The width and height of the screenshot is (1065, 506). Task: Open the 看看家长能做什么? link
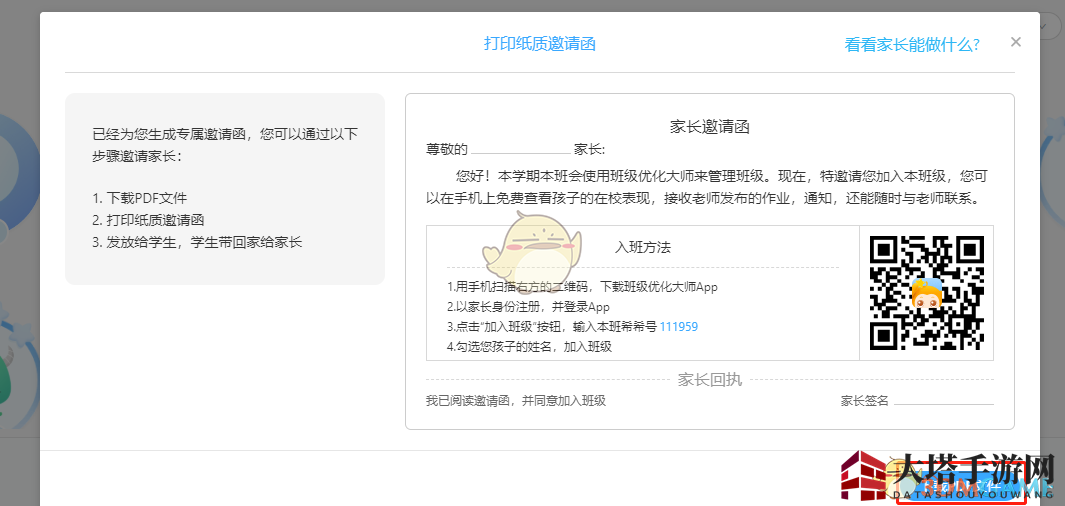pyautogui.click(x=911, y=45)
